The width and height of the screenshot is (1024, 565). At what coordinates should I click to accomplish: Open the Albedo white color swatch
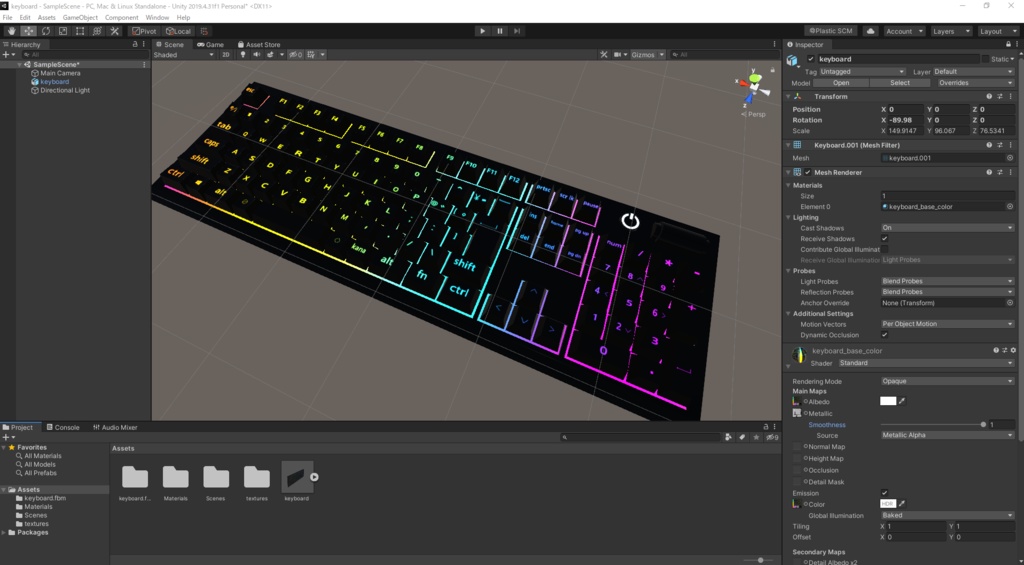pyautogui.click(x=888, y=401)
